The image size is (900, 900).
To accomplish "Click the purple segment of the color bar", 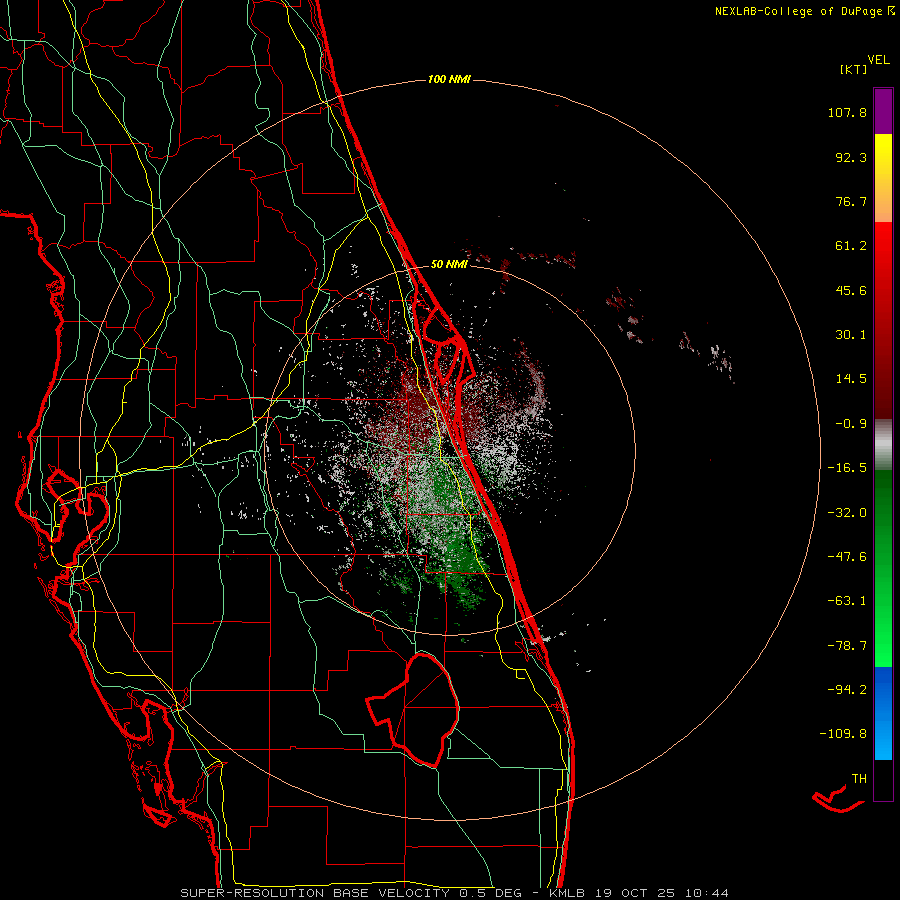I will pos(883,111).
